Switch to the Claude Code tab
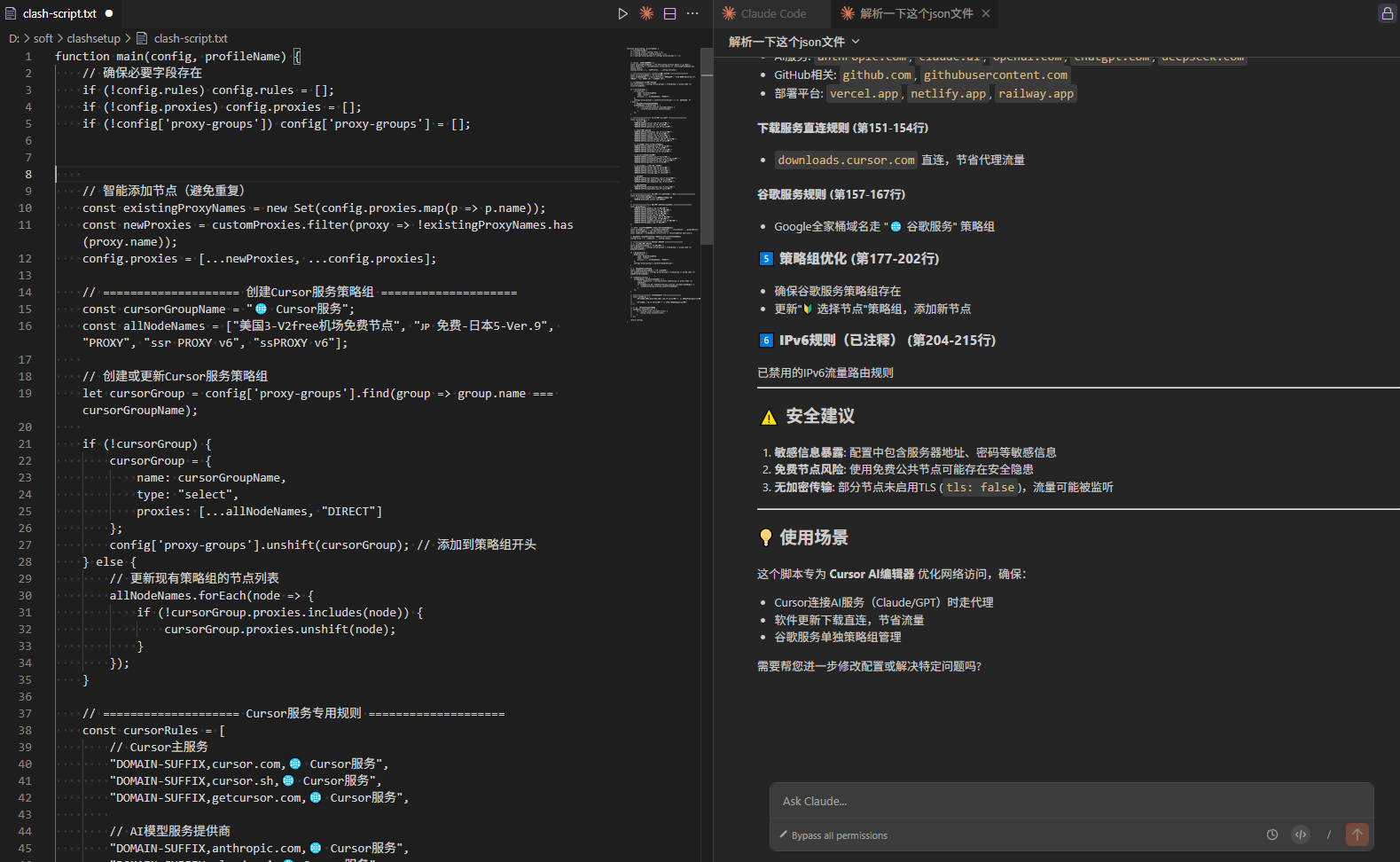Screen dimensions: 1400x862 click(x=764, y=13)
